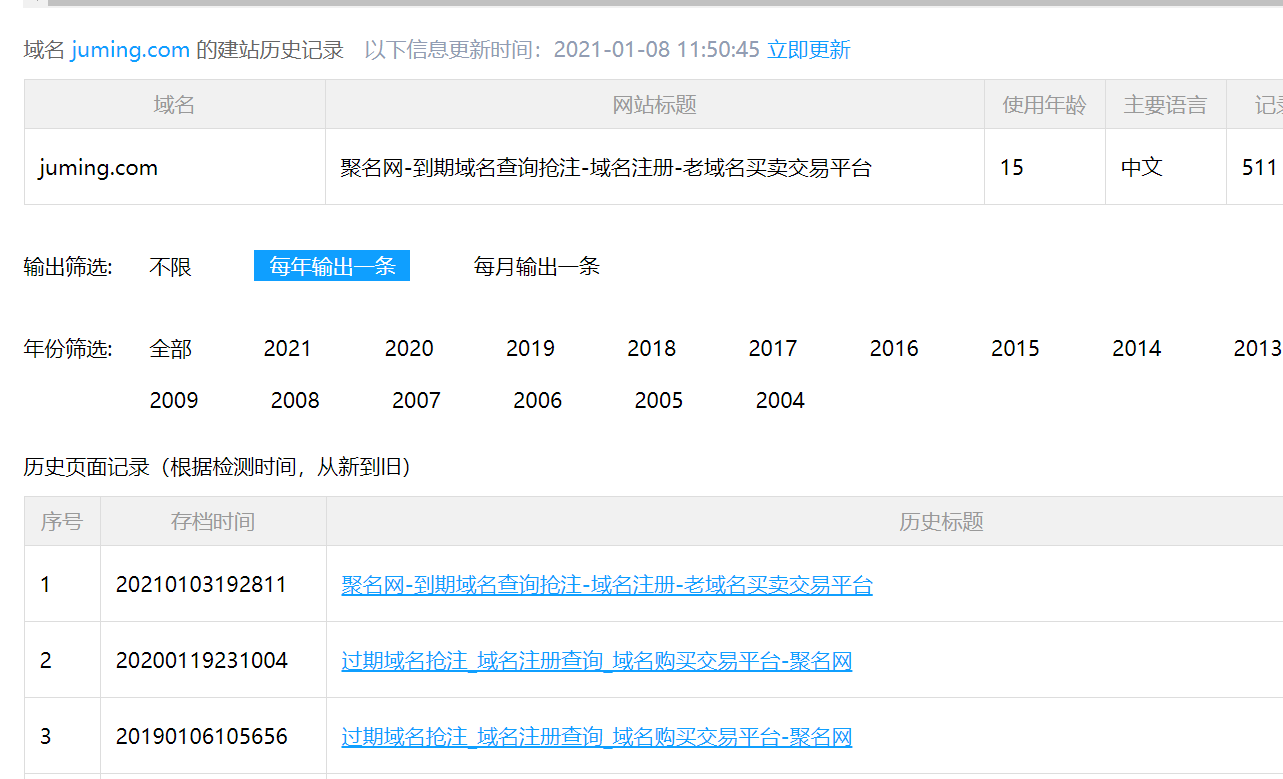Viewport: 1283px width, 779px height.
Task: Click the 历史标题 column header
Action: click(940, 521)
